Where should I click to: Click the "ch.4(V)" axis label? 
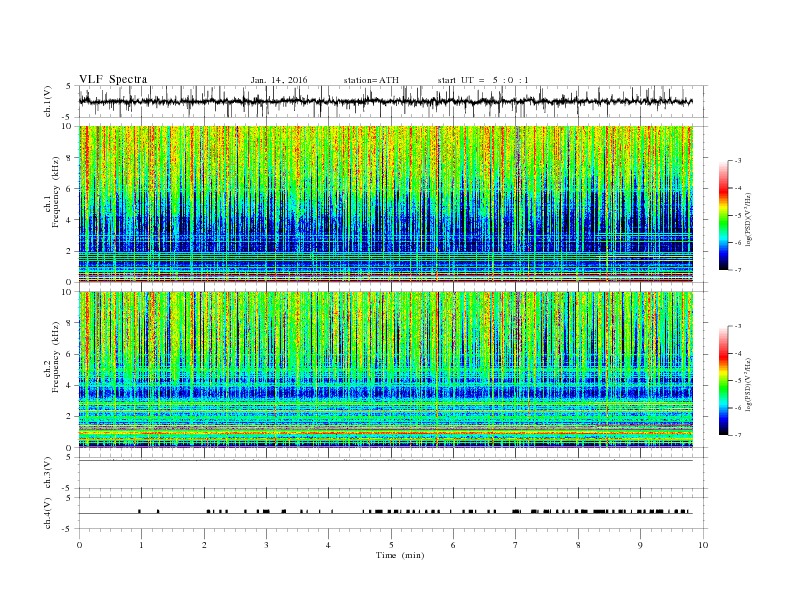pos(48,514)
